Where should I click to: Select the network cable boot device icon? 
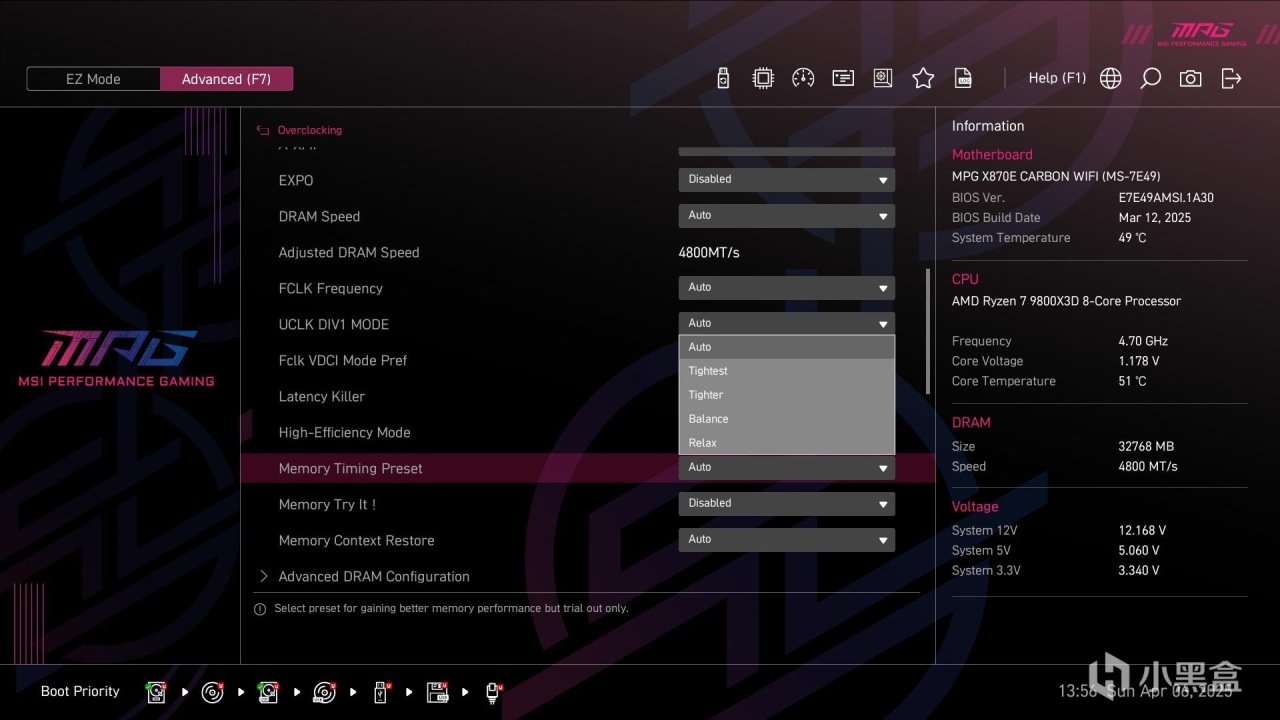coord(493,692)
